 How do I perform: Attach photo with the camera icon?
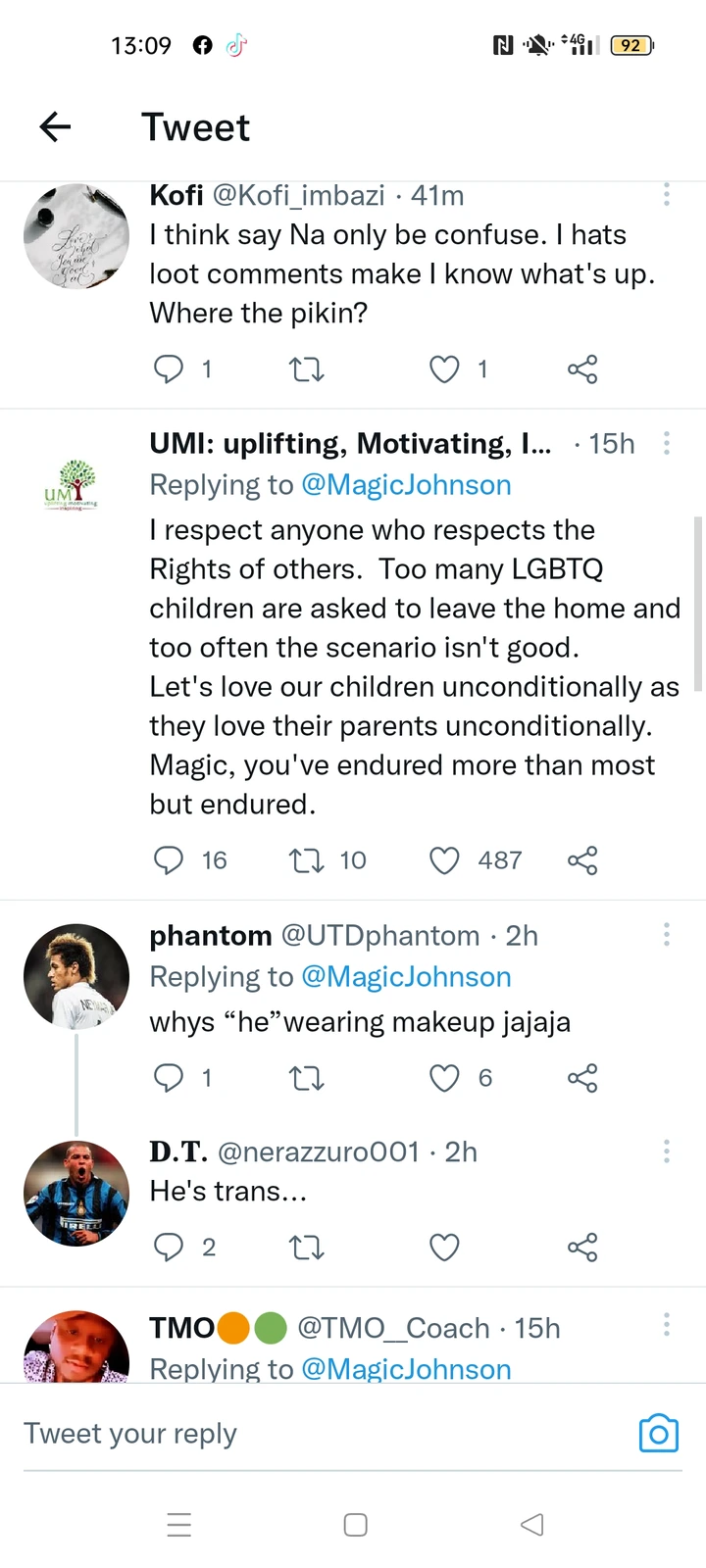658,1434
